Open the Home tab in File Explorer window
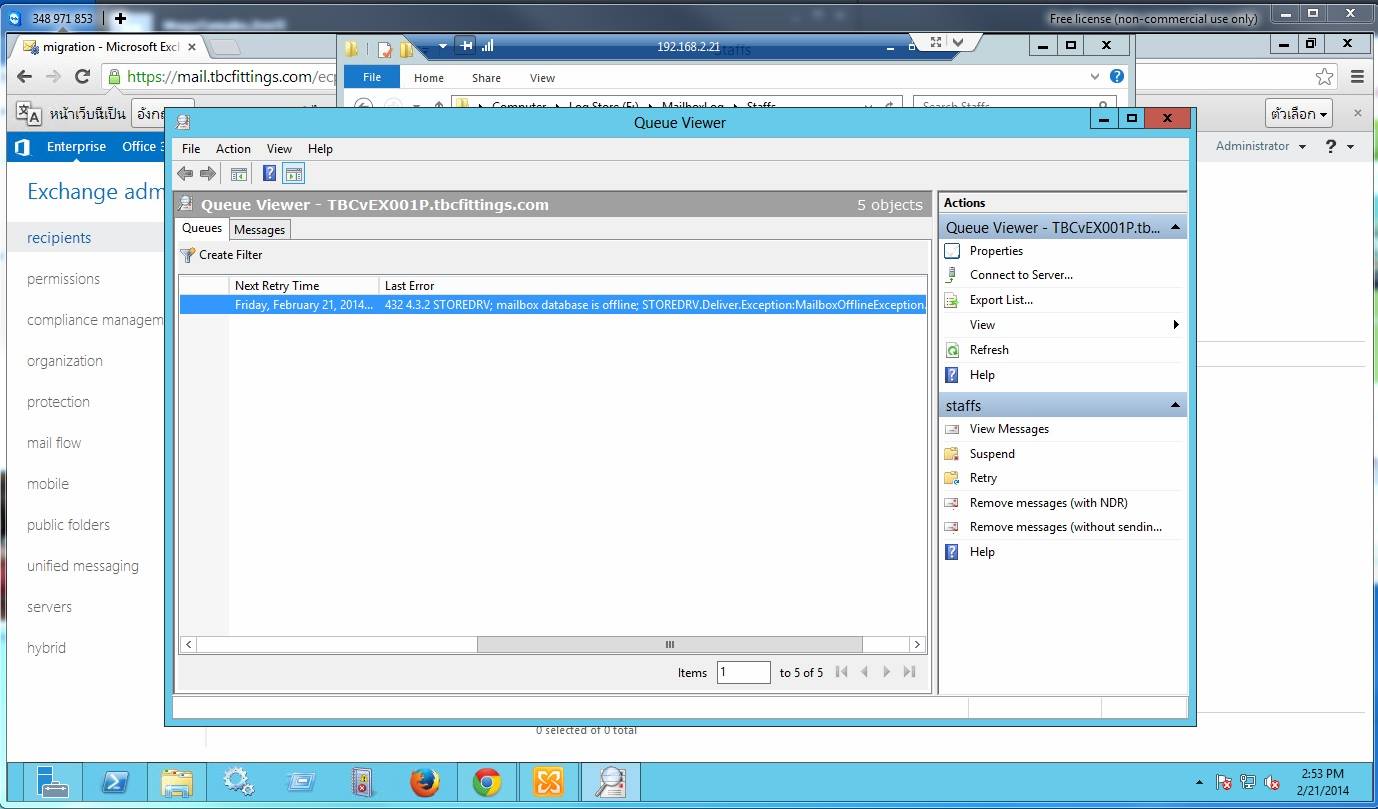Image resolution: width=1378 pixels, height=809 pixels. coord(429,78)
